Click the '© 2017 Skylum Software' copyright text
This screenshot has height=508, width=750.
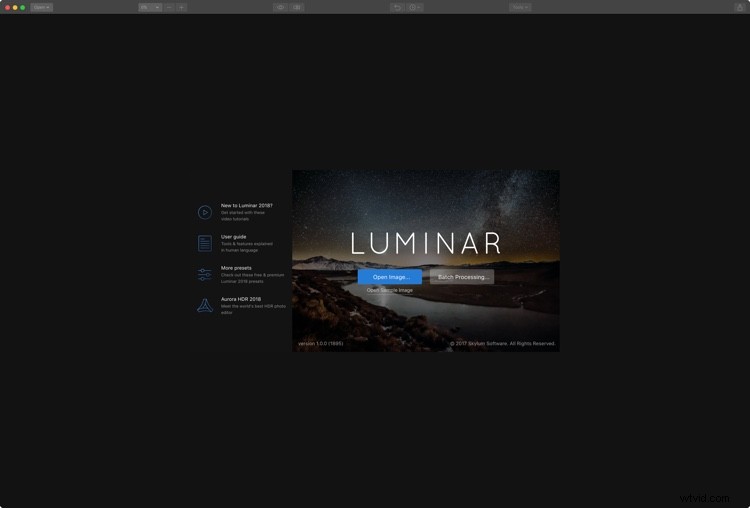tap(502, 343)
